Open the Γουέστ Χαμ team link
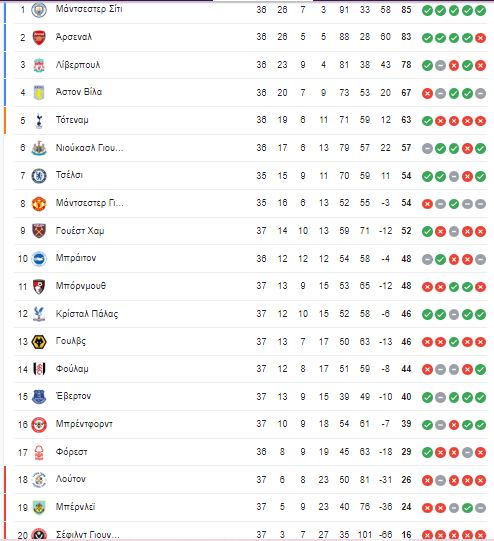Viewport: 494px width, 541px height. (x=80, y=230)
